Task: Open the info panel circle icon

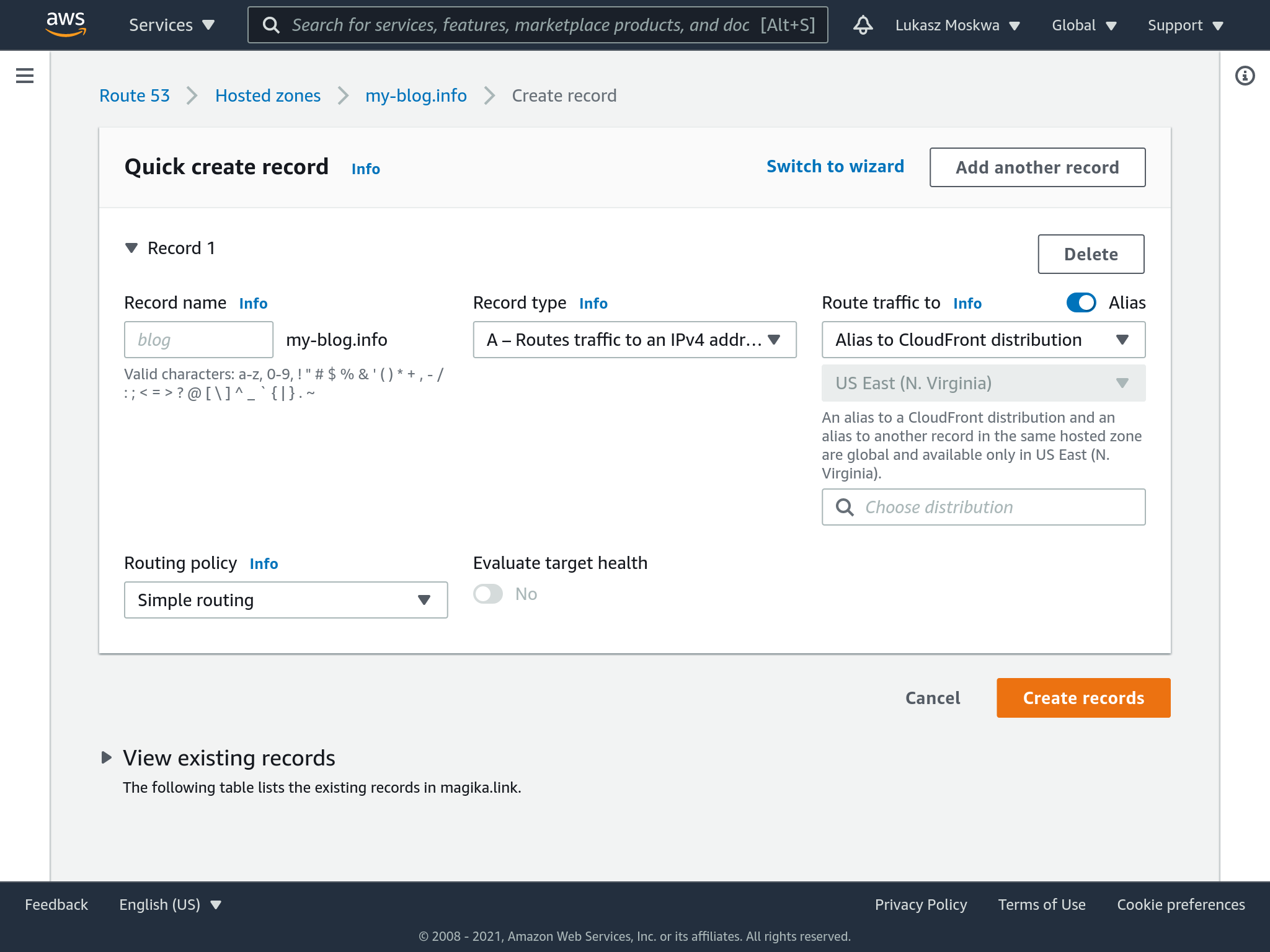Action: [1245, 76]
